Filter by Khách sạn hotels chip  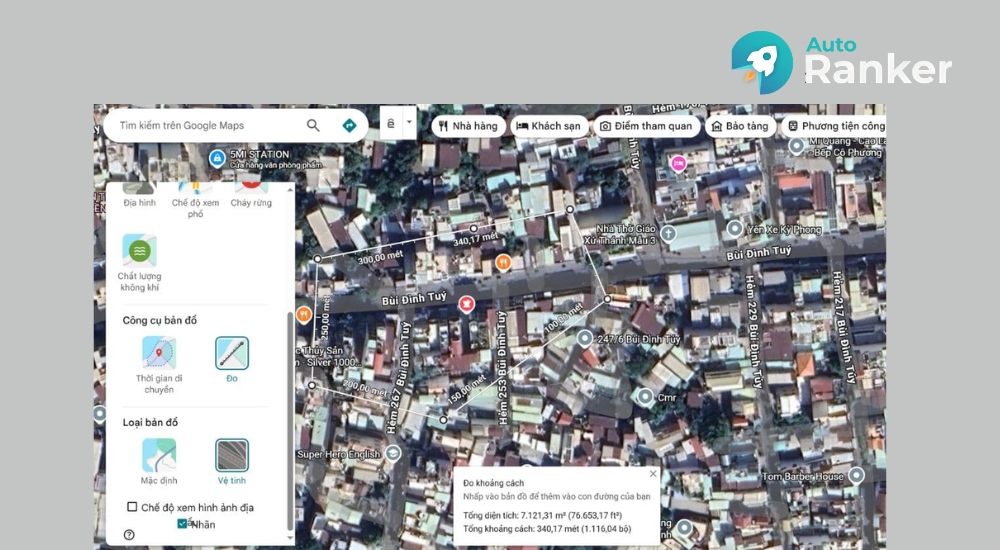coord(548,126)
